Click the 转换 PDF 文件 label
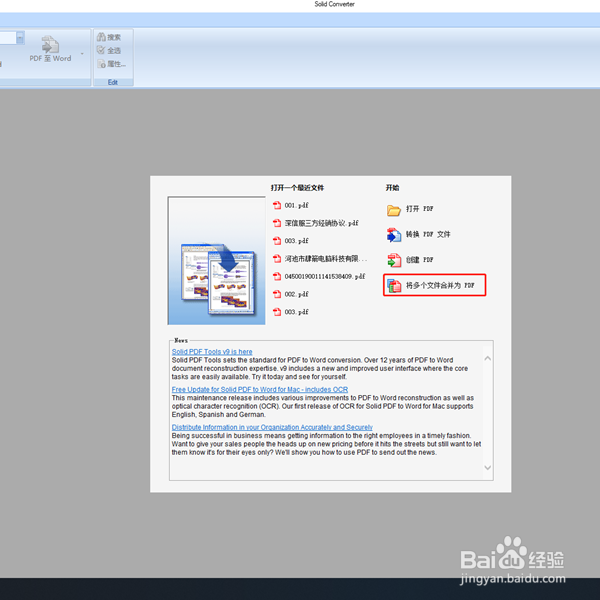This screenshot has height=600, width=600. [428, 234]
